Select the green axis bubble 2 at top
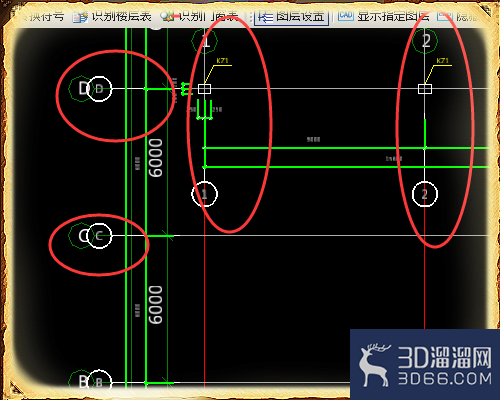This screenshot has height=400, width=500. point(425,41)
